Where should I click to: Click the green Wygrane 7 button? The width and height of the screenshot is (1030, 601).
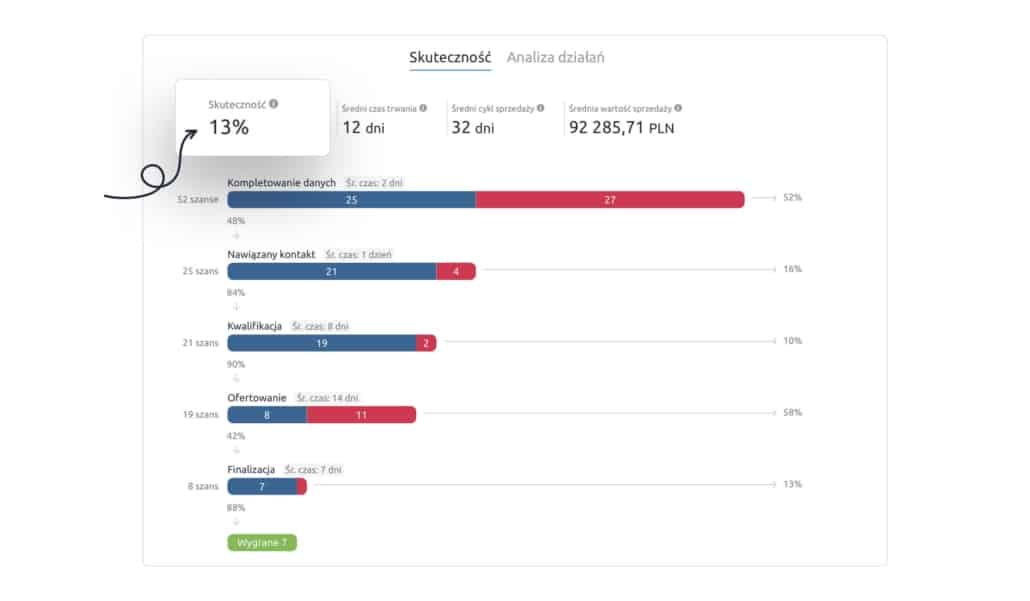coord(262,543)
